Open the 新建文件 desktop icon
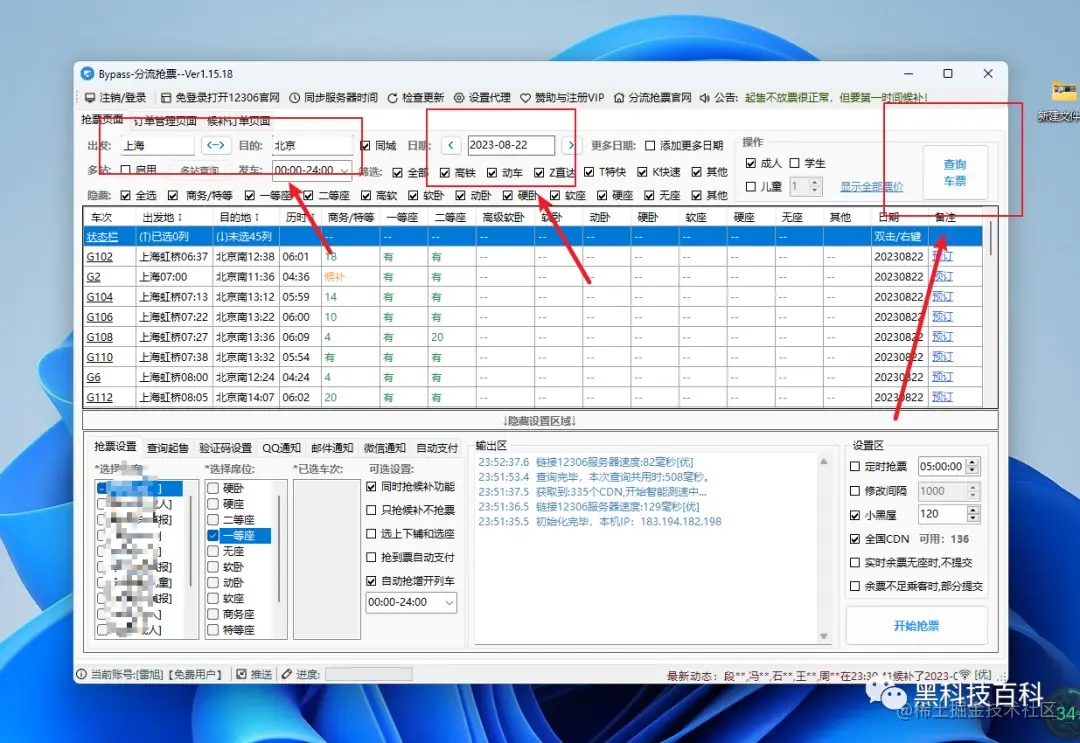Screen dimensions: 1080x743 click(x=1063, y=102)
